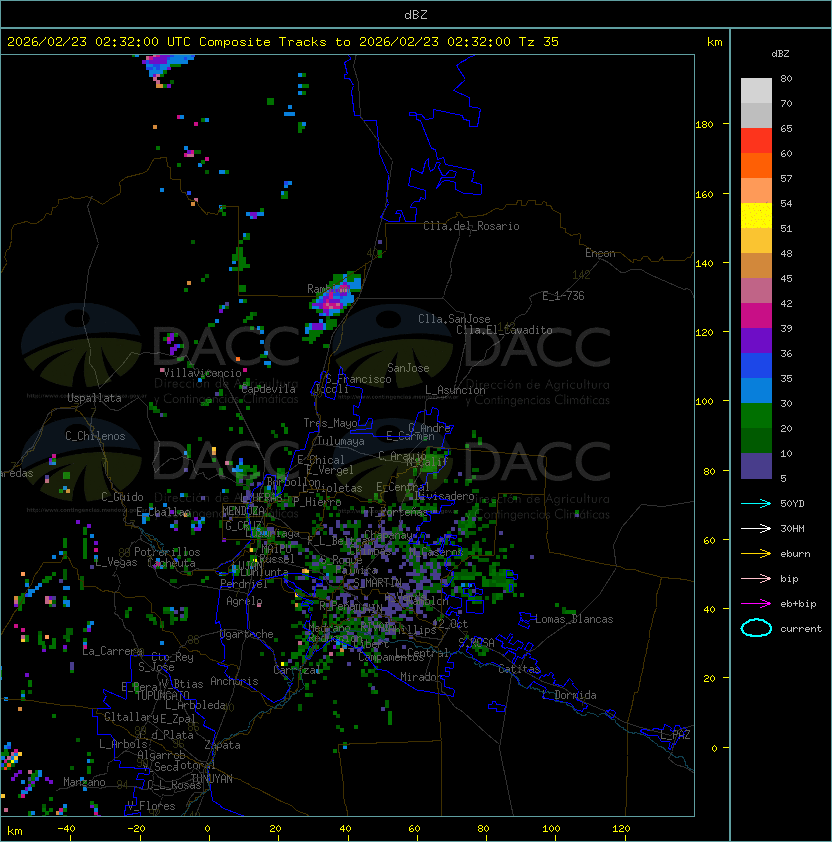Click the La_Carrera place label
This screenshot has width=832, height=842.
112,651
